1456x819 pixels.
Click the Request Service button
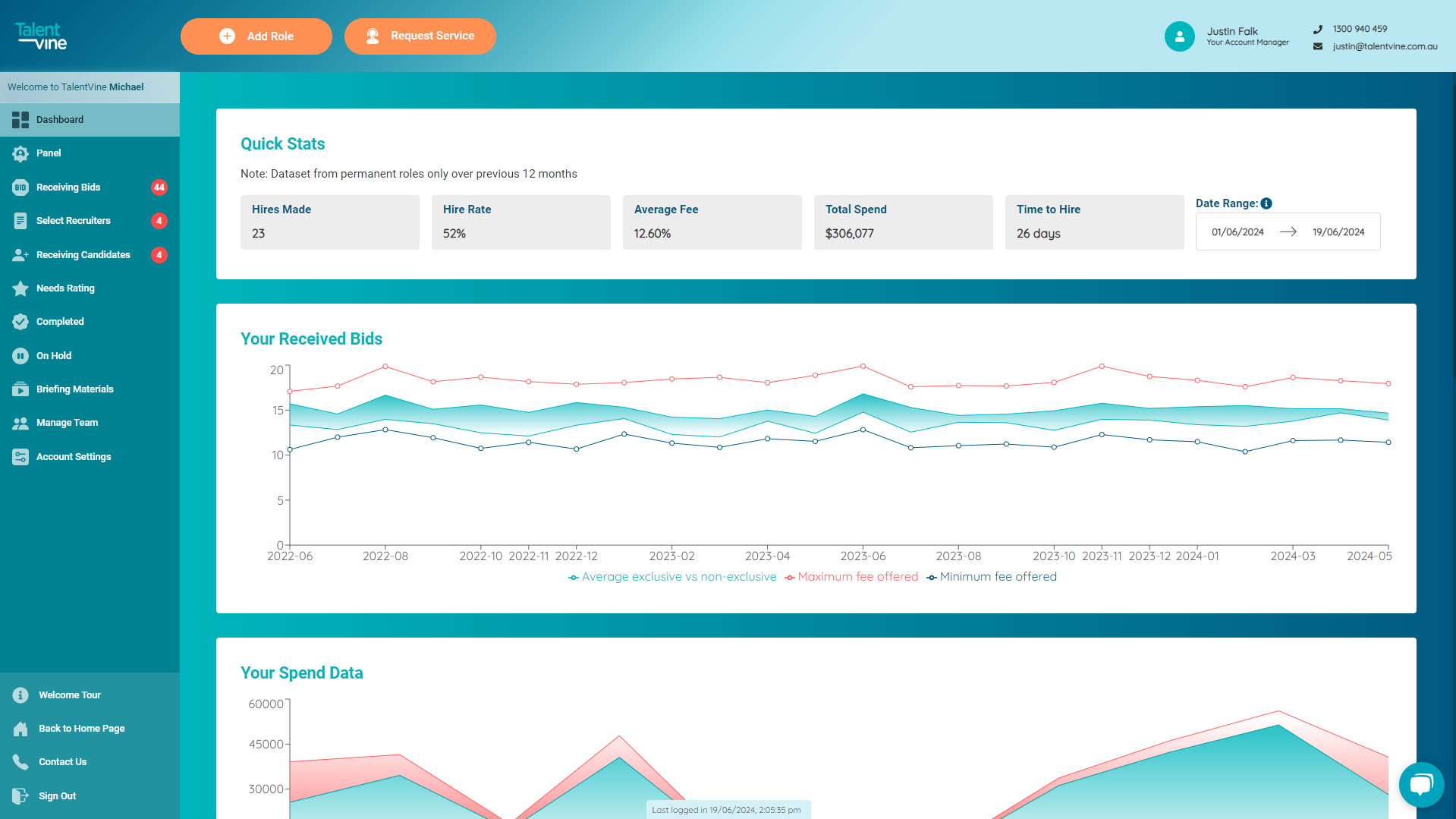(x=420, y=36)
